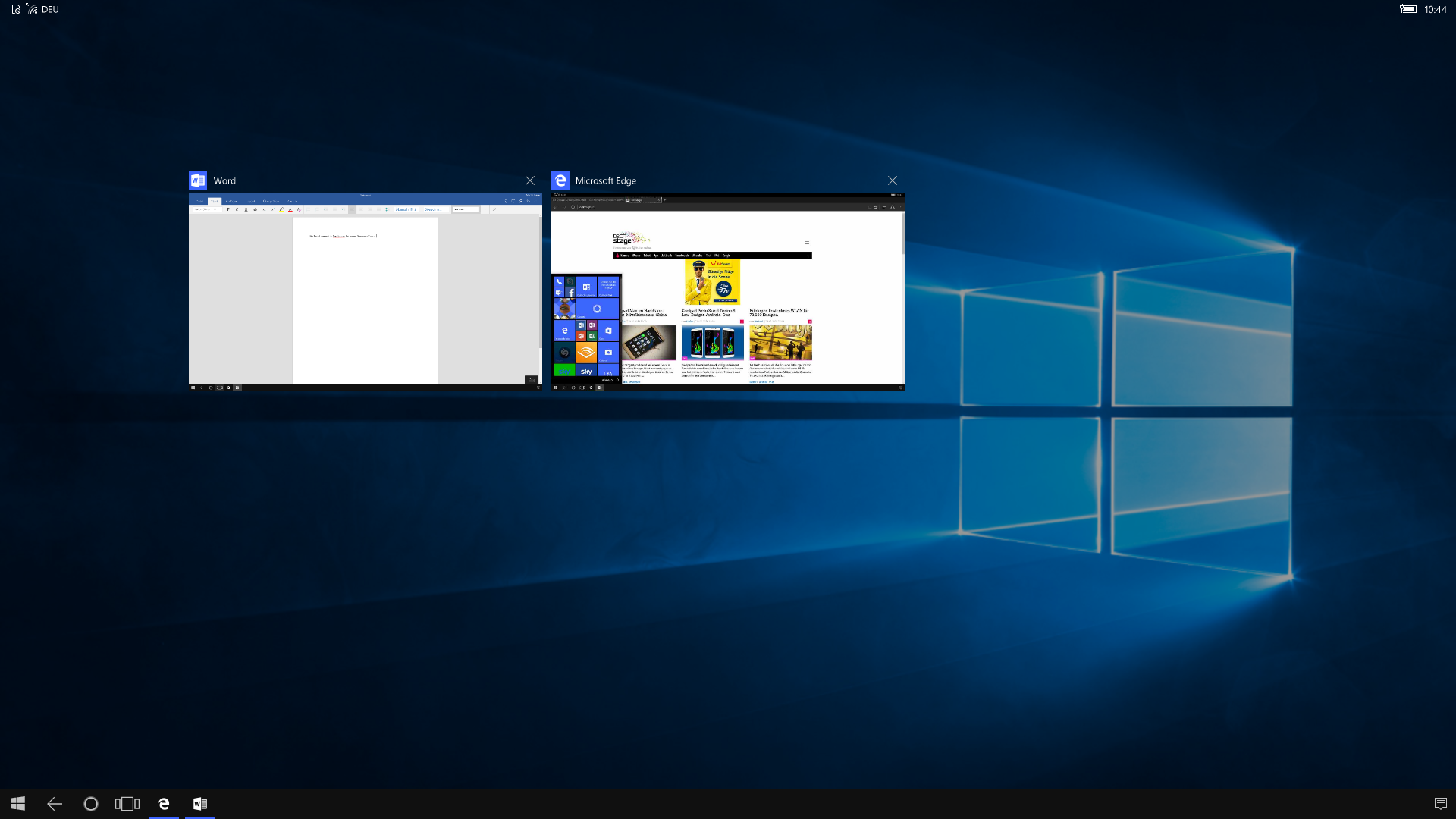Close the Word task view card

tap(530, 180)
